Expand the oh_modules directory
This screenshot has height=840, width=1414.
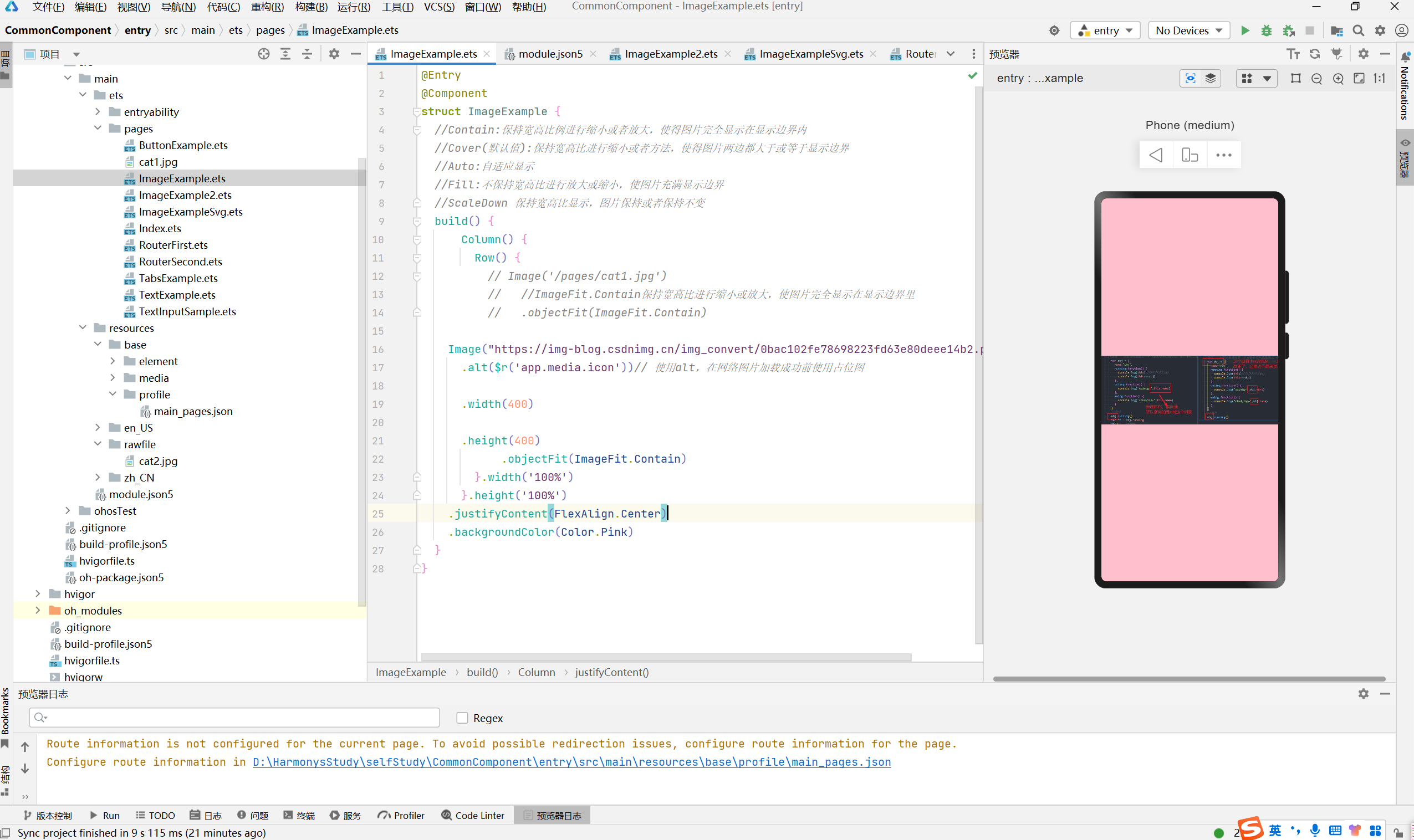[x=37, y=610]
